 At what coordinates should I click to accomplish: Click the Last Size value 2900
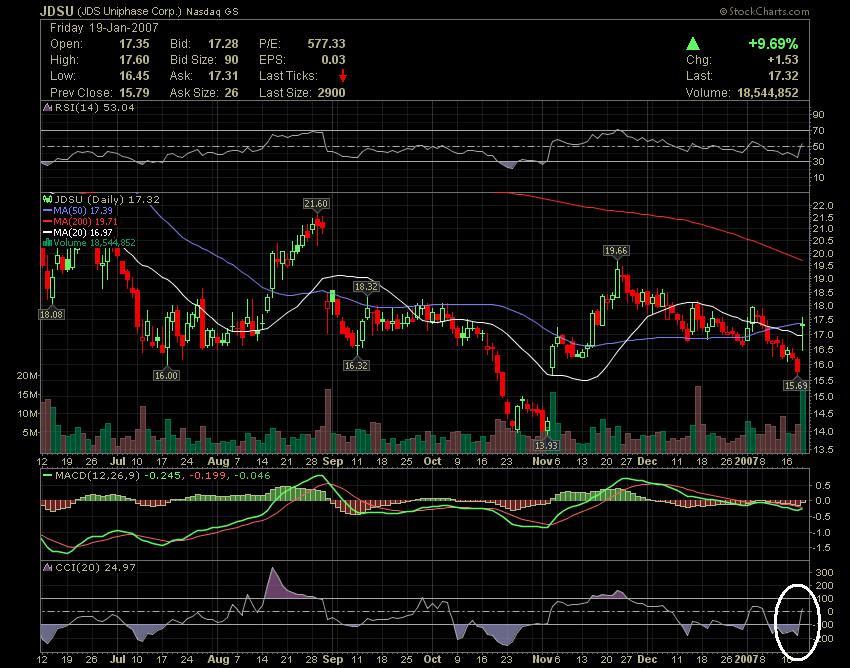click(331, 92)
